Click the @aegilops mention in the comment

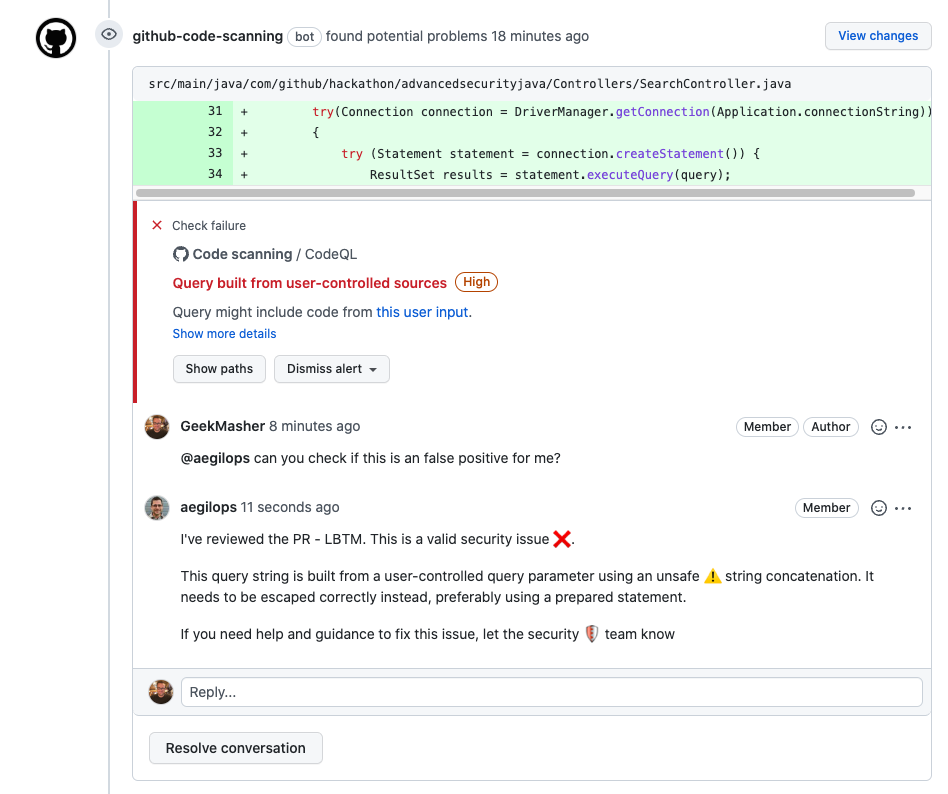click(215, 458)
